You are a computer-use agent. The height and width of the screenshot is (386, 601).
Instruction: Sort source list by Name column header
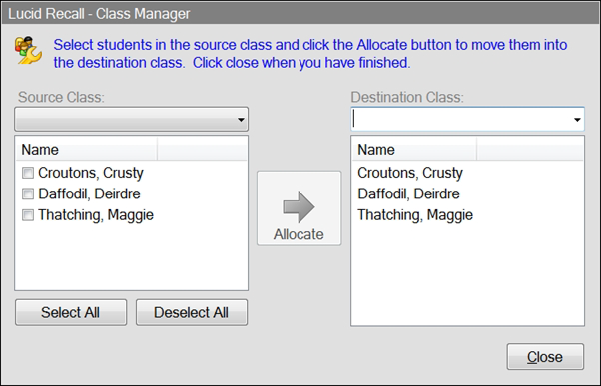pos(87,150)
